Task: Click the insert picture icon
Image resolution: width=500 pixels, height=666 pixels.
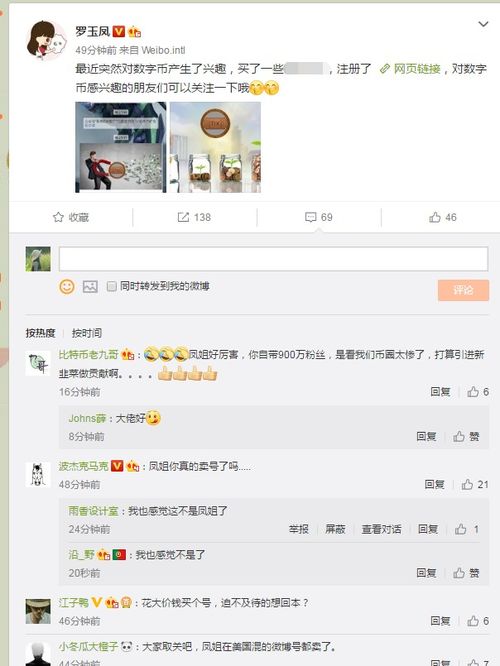Action: pyautogui.click(x=90, y=287)
